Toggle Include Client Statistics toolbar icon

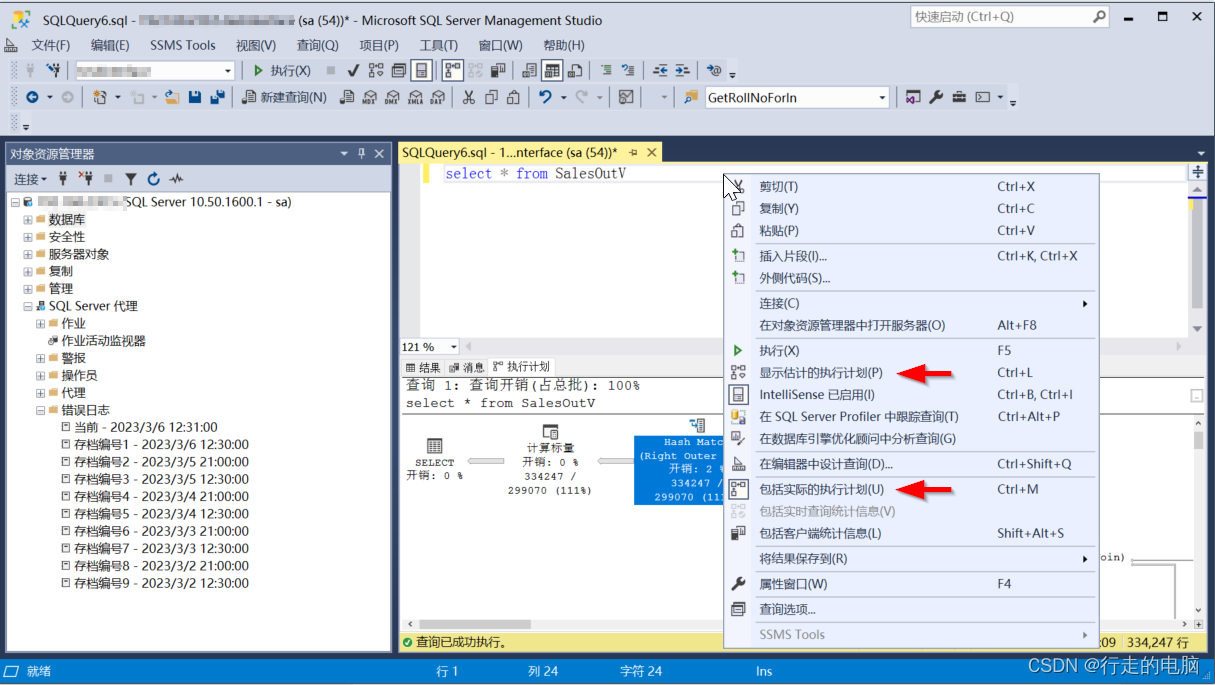tap(497, 71)
